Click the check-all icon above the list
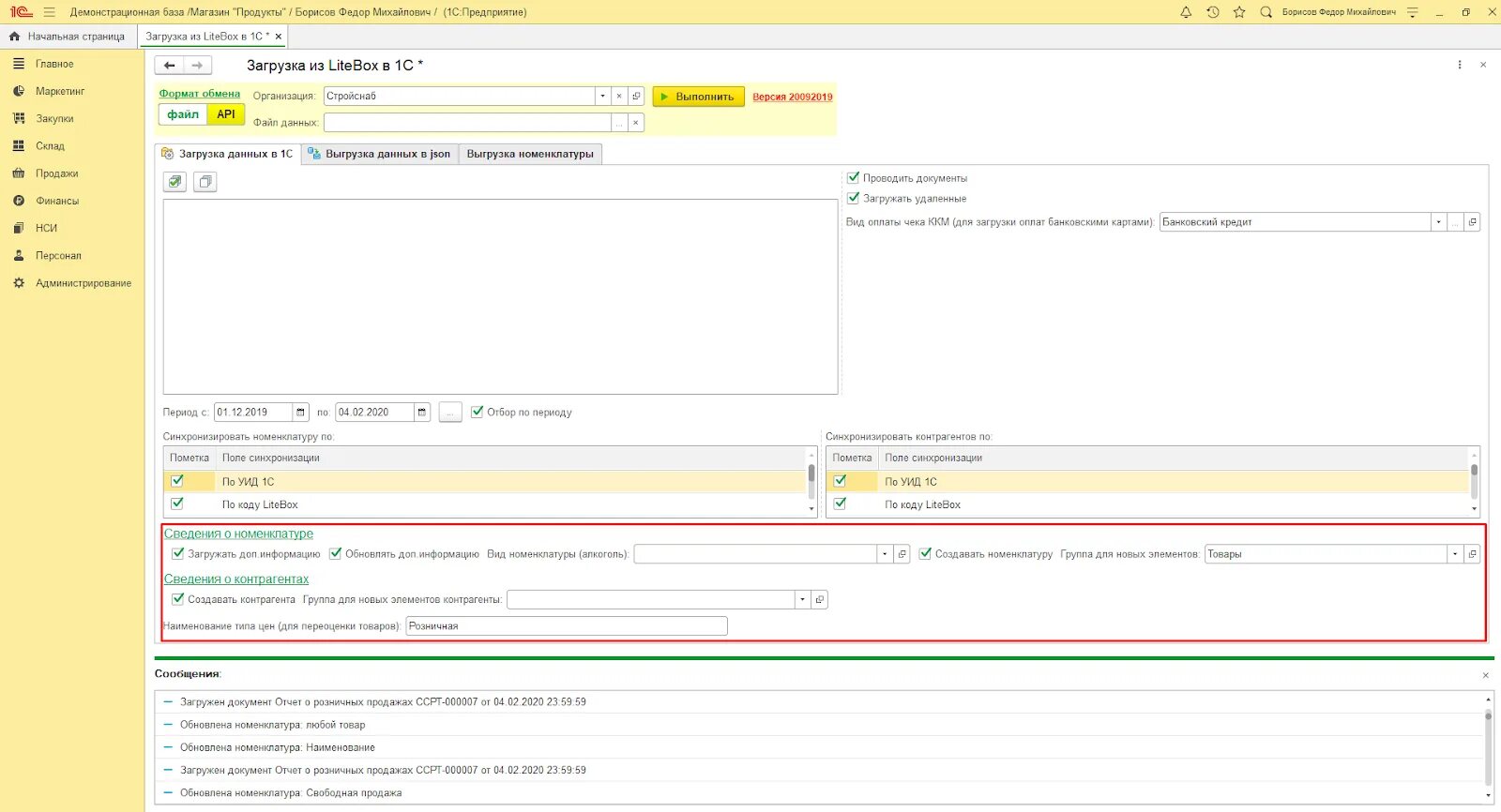The width and height of the screenshot is (1501, 812). click(174, 182)
